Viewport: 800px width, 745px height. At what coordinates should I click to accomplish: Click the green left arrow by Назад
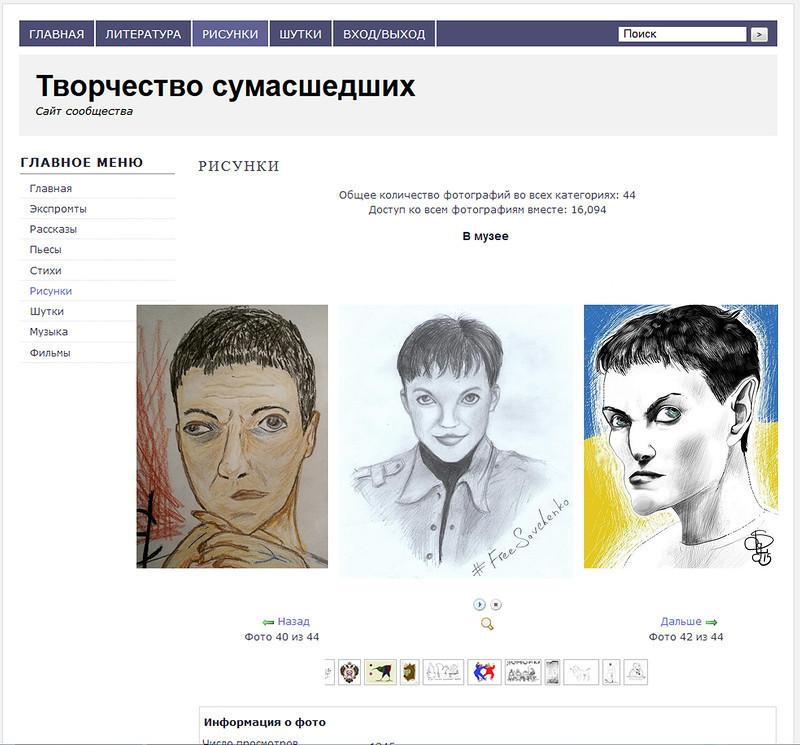pos(268,623)
